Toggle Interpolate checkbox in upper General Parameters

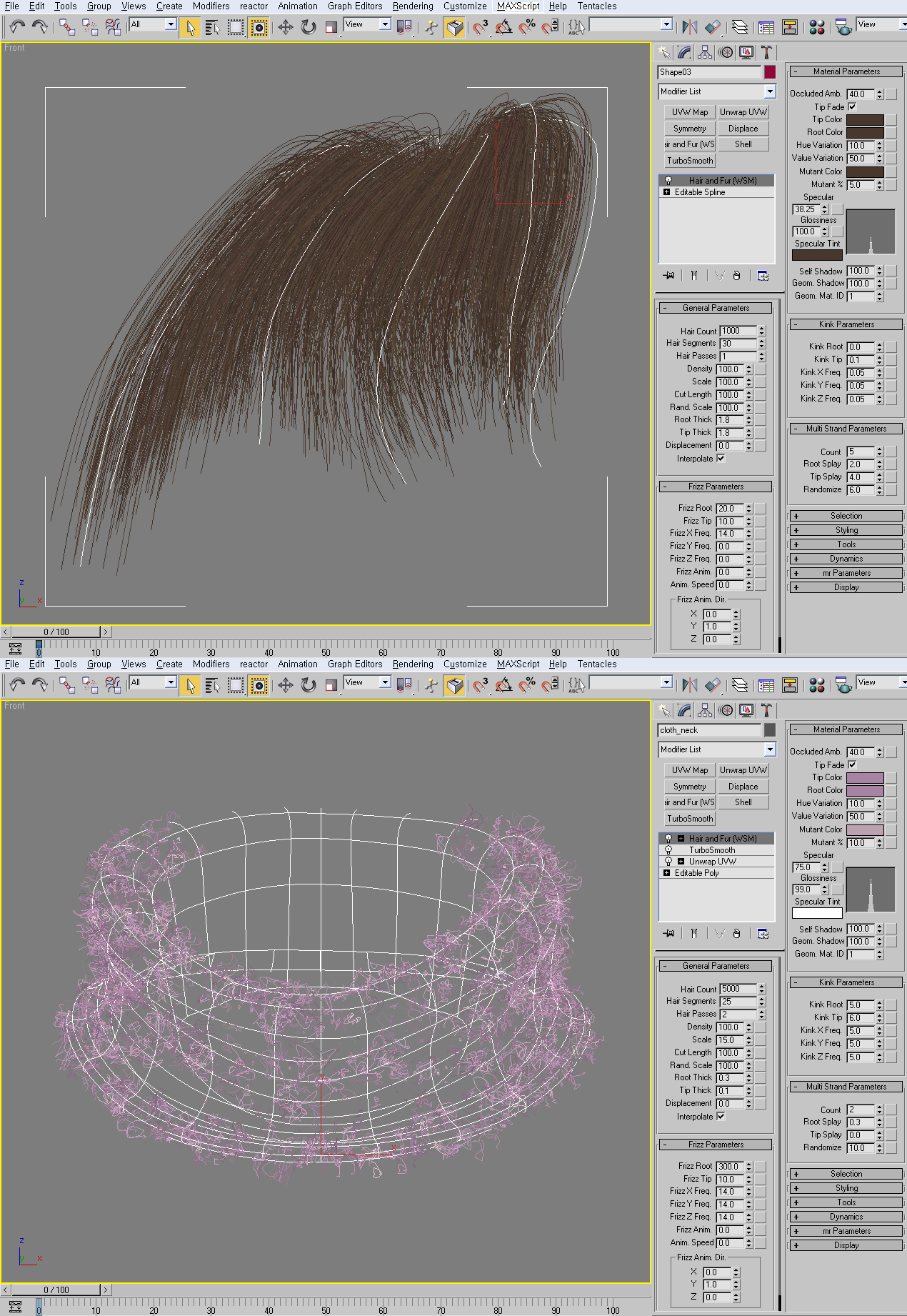(x=721, y=459)
